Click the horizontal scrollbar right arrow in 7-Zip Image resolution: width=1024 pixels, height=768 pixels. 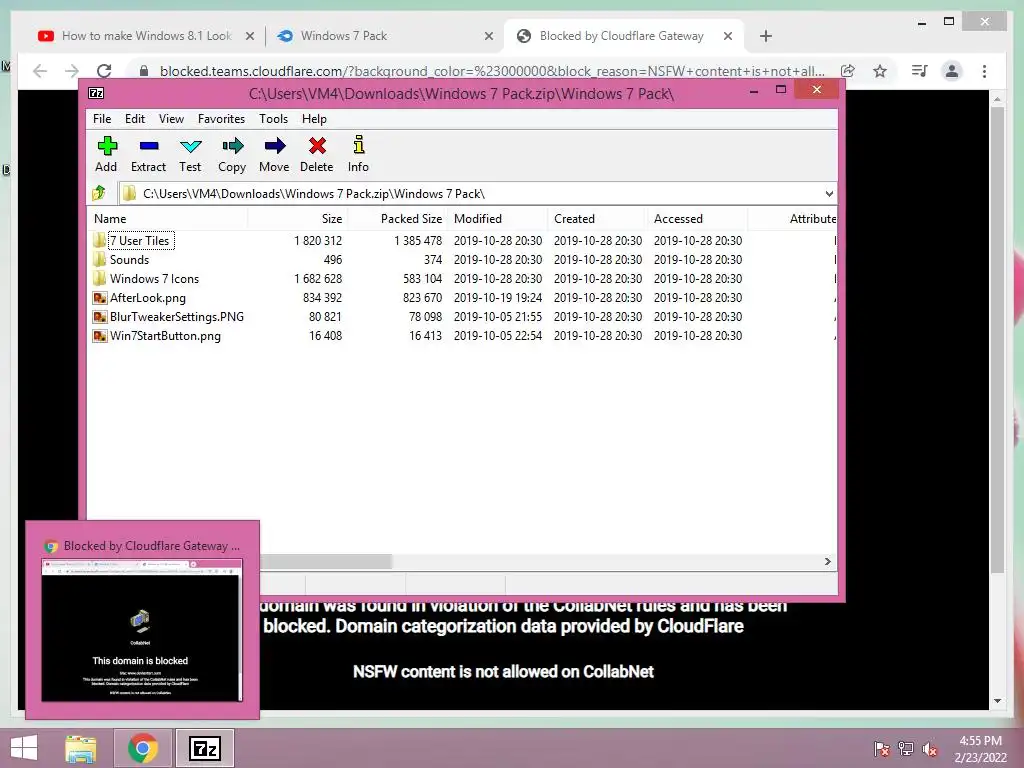[x=827, y=562]
